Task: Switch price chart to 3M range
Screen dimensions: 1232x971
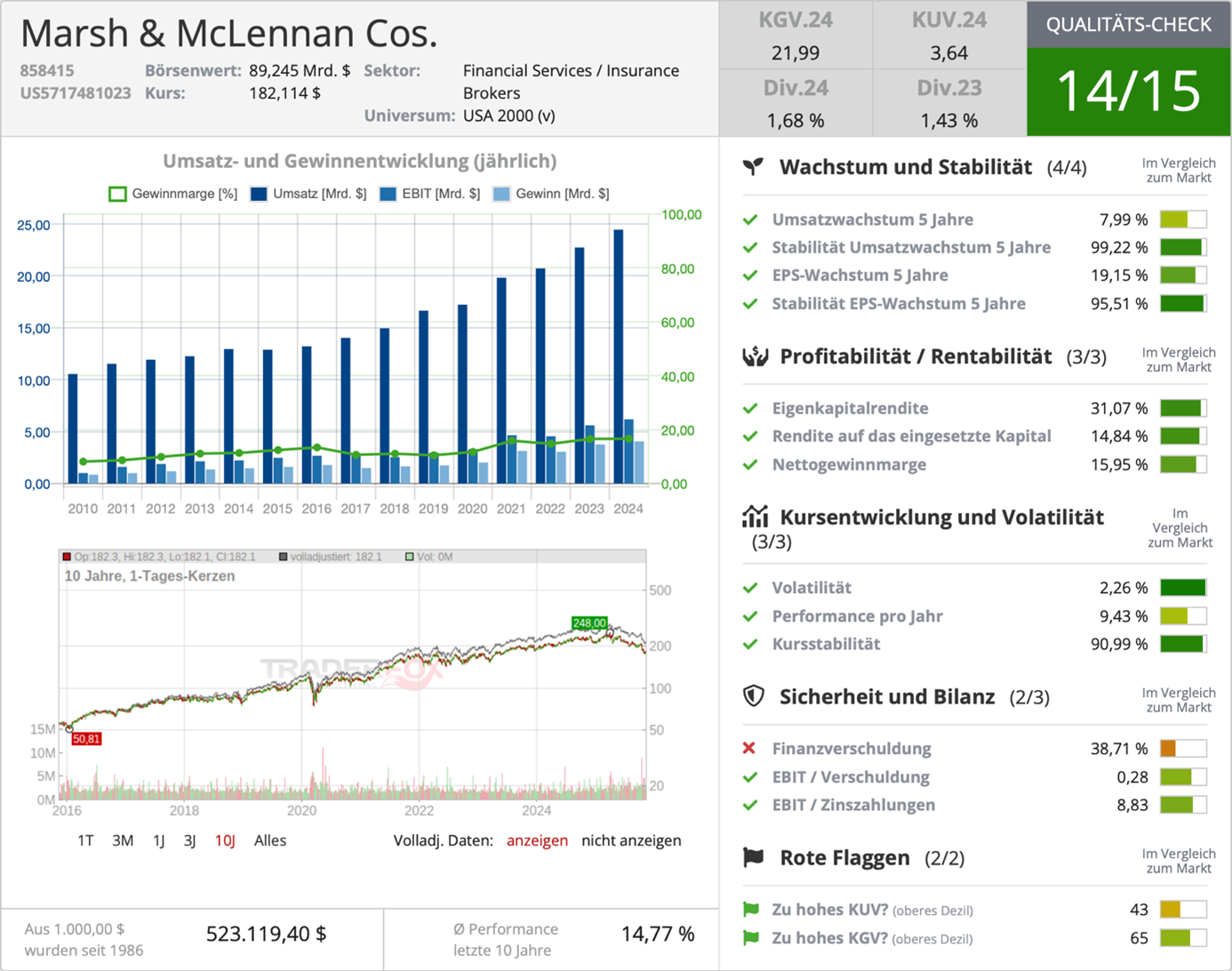Action: pos(123,840)
